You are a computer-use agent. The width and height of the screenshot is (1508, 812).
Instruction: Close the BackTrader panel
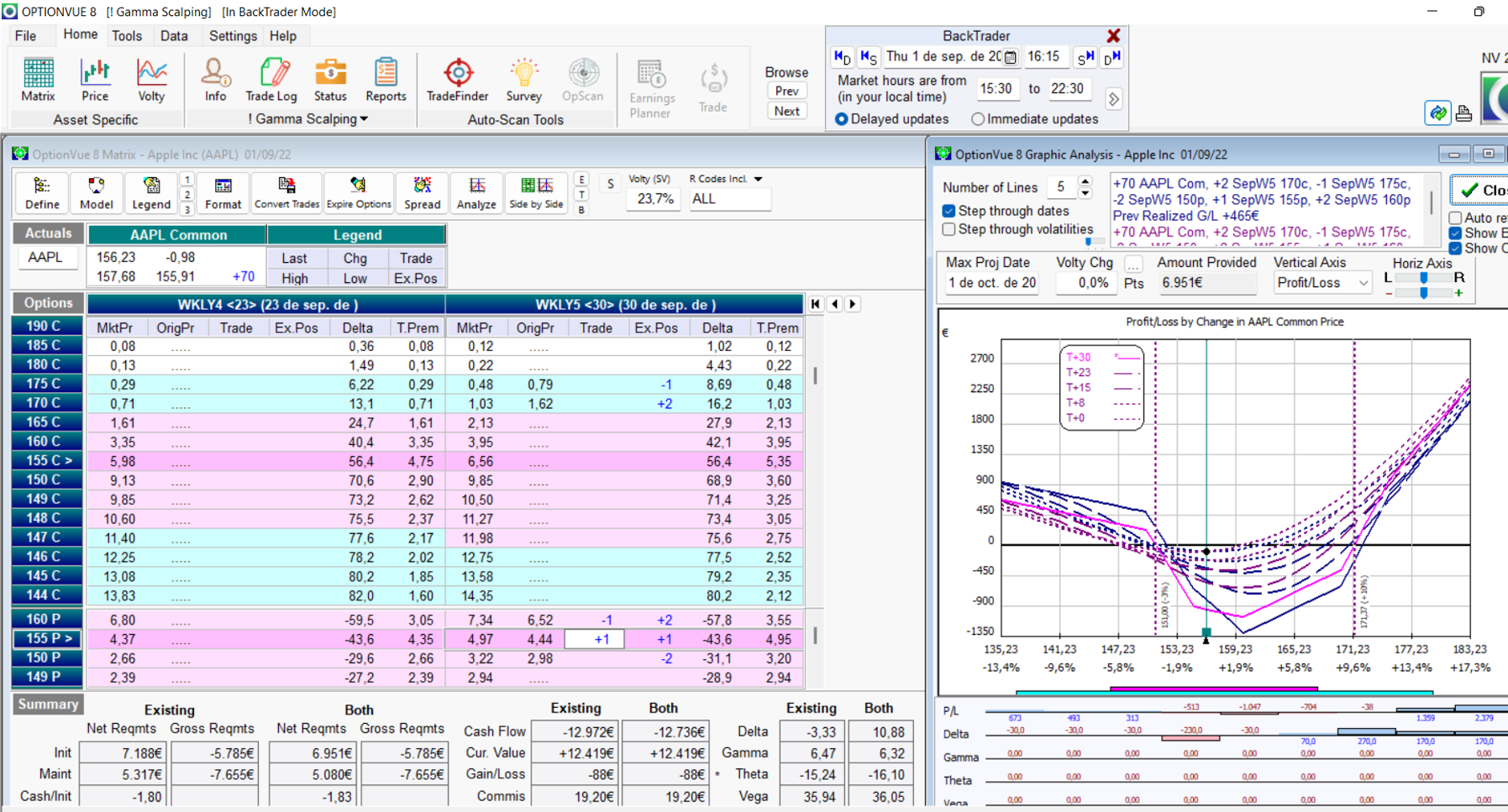coord(1113,35)
